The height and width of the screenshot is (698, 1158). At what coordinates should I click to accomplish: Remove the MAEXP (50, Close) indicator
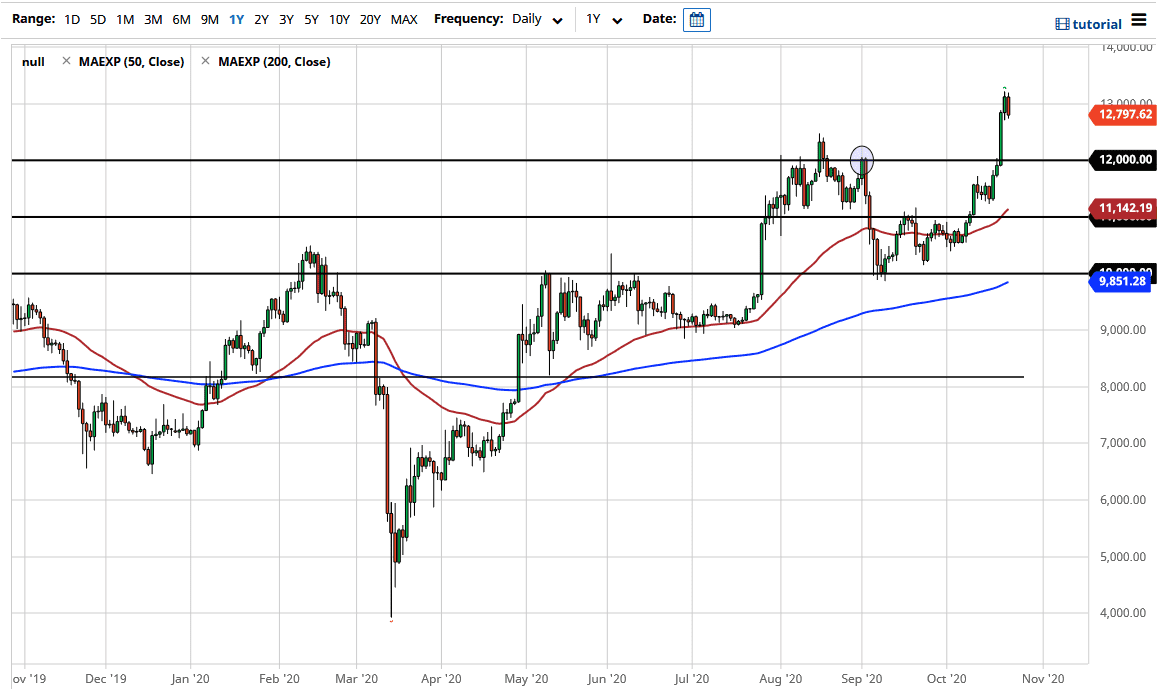click(66, 61)
